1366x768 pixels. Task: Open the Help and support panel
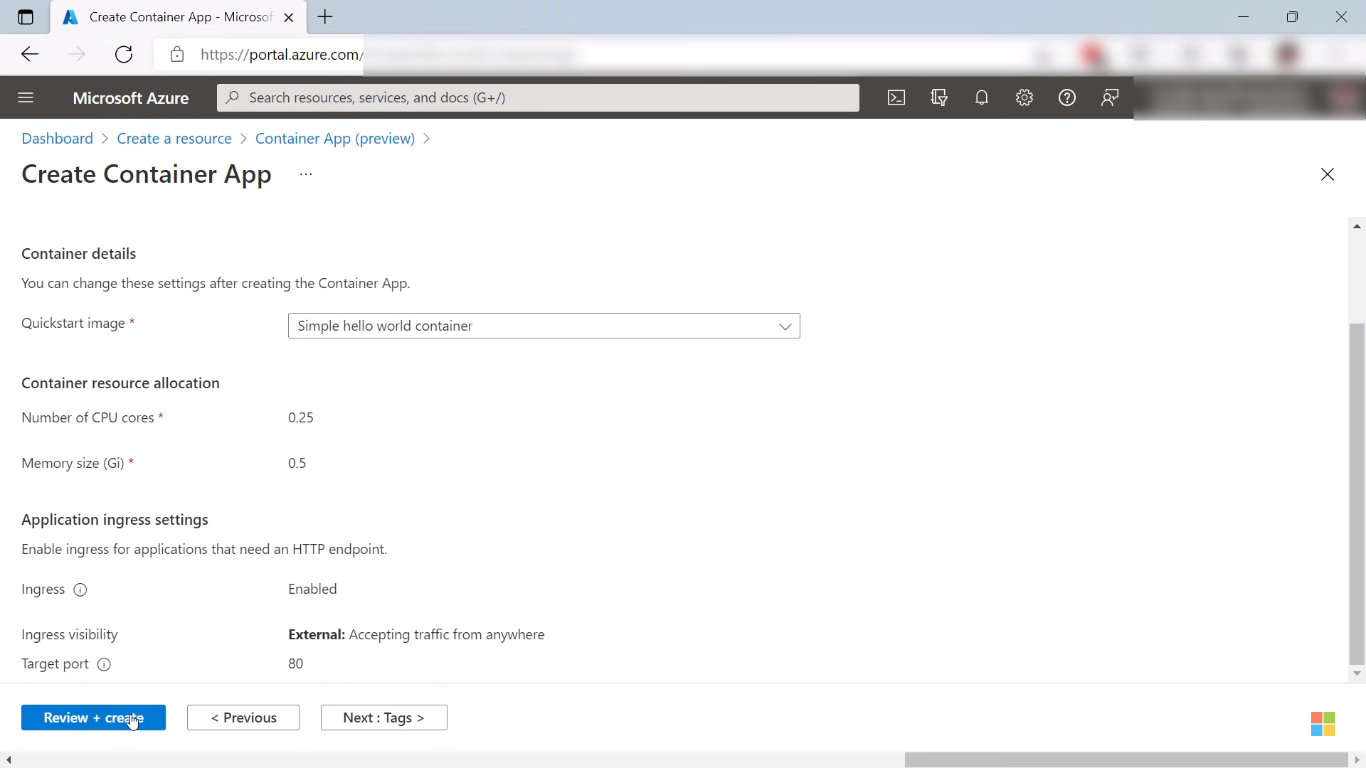[x=1066, y=97]
